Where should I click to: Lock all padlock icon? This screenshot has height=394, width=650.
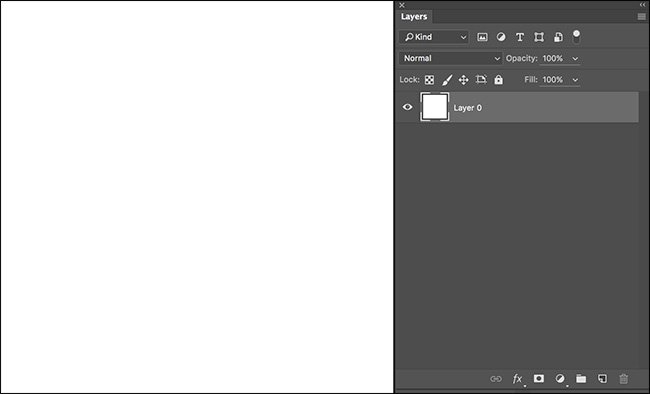click(498, 80)
